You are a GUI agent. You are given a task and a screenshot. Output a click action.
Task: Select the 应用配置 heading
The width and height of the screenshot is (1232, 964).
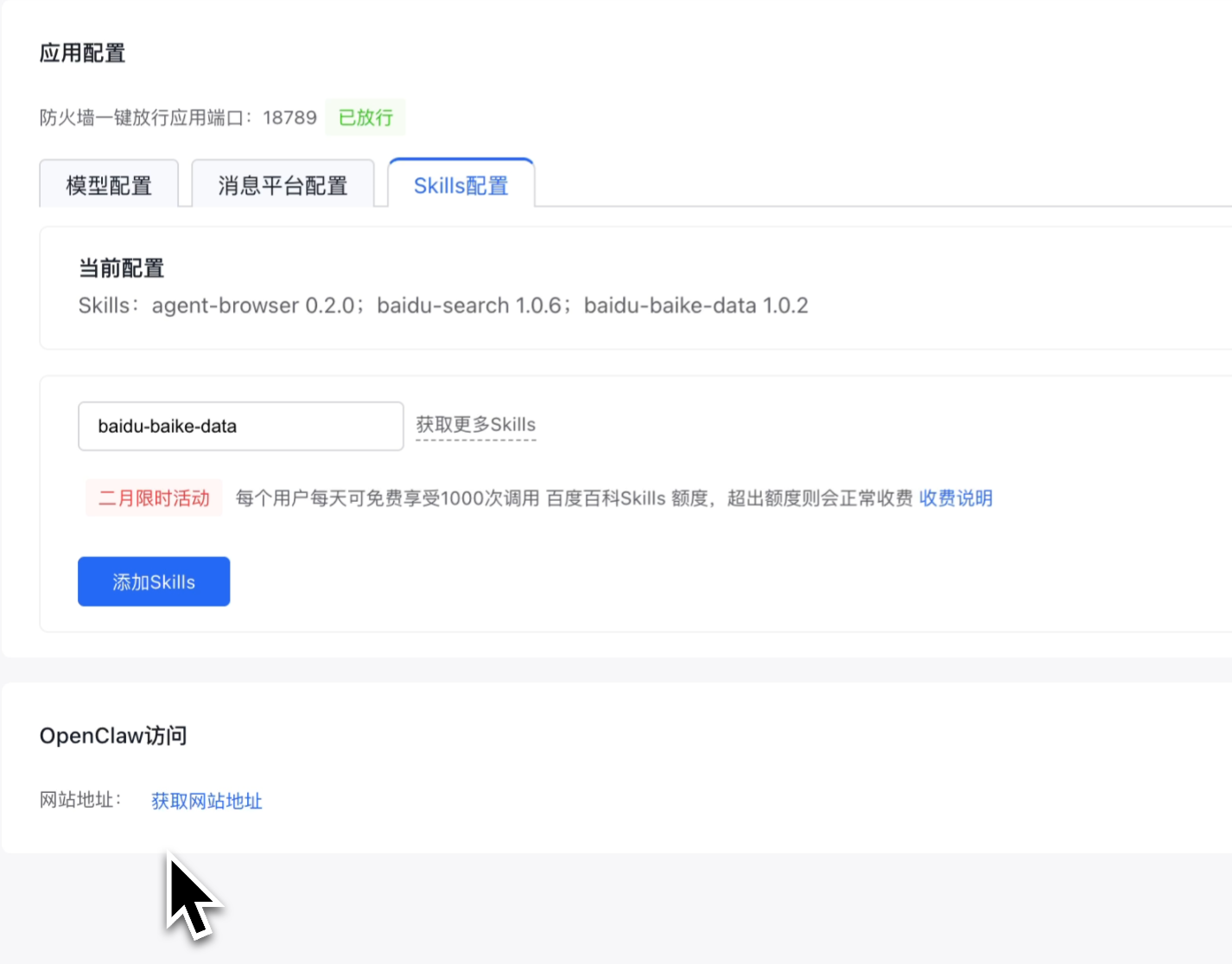(x=83, y=53)
